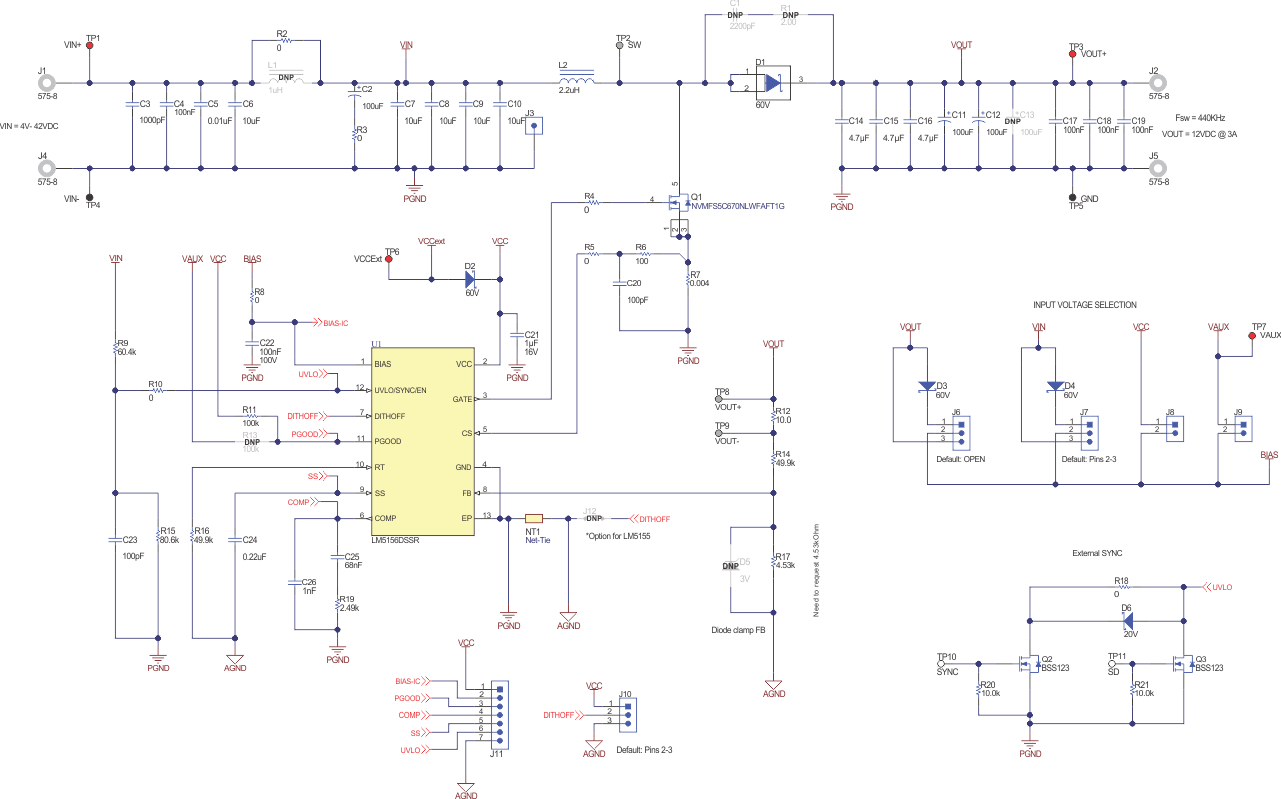
Task: Click the 'Net-Tie' label under NT1
Action: point(538,540)
